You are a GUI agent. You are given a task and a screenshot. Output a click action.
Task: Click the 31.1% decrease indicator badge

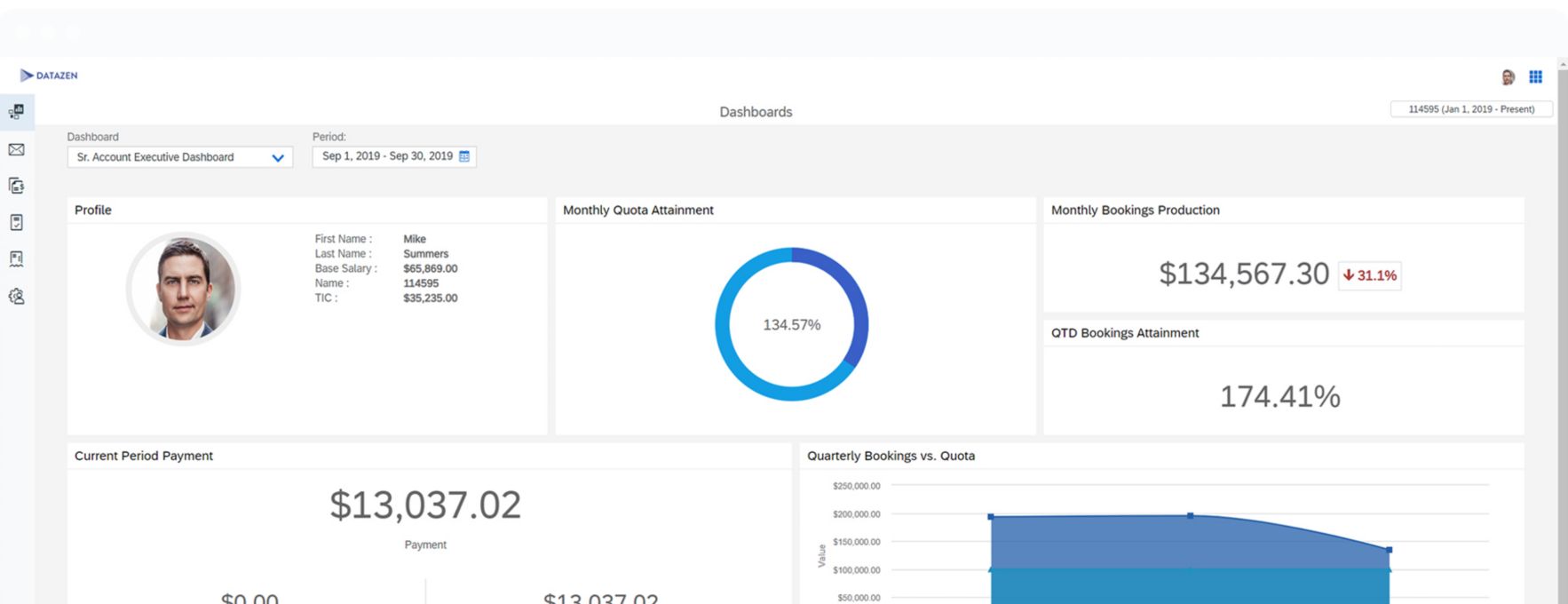(1369, 275)
